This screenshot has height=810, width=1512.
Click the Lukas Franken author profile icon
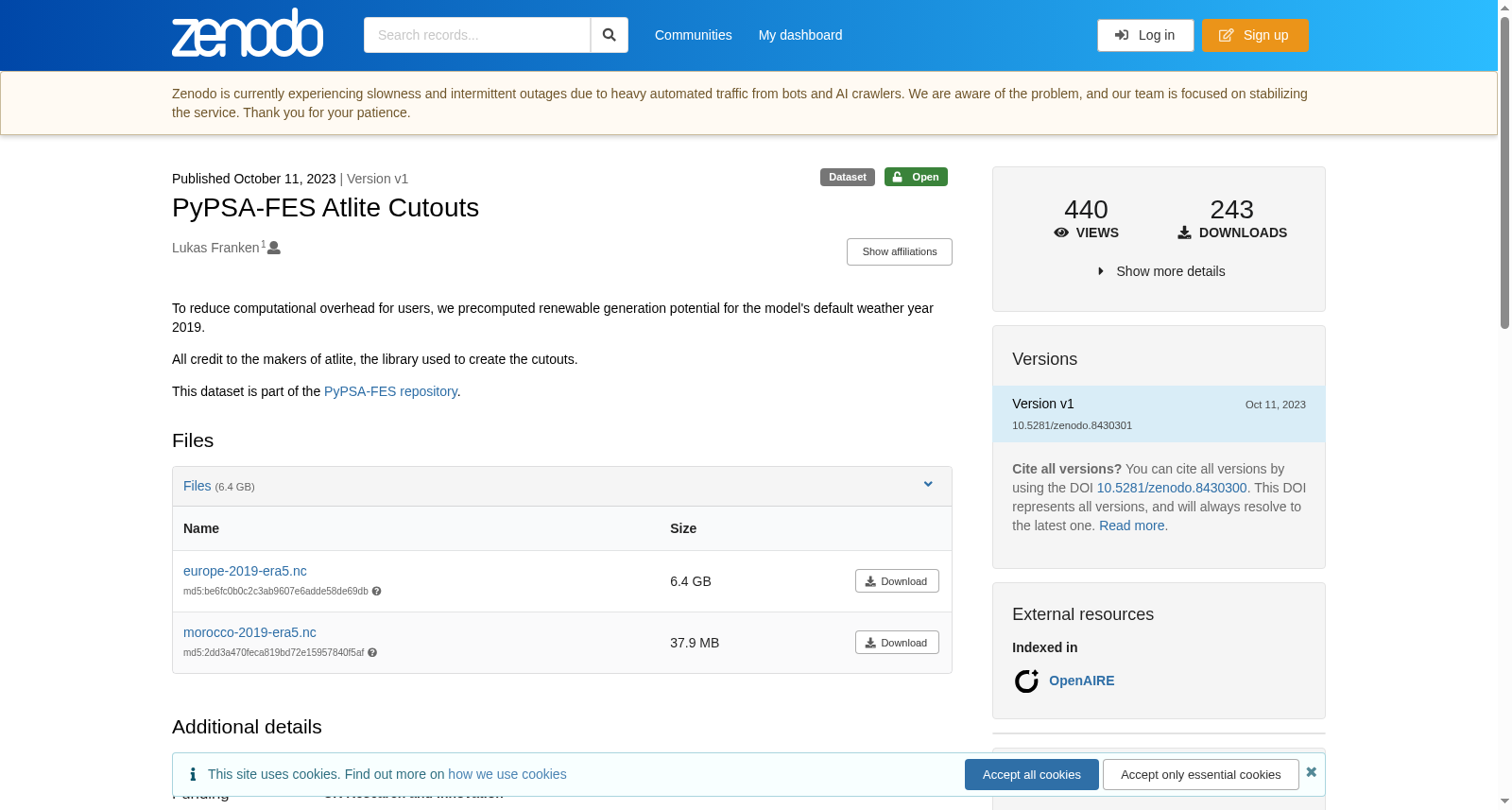(x=274, y=248)
